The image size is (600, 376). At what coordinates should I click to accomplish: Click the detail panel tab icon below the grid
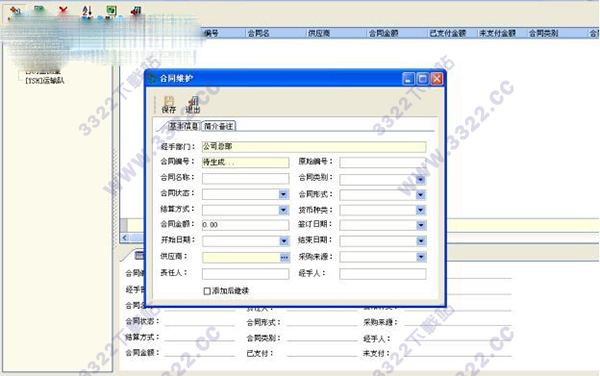pos(139,255)
